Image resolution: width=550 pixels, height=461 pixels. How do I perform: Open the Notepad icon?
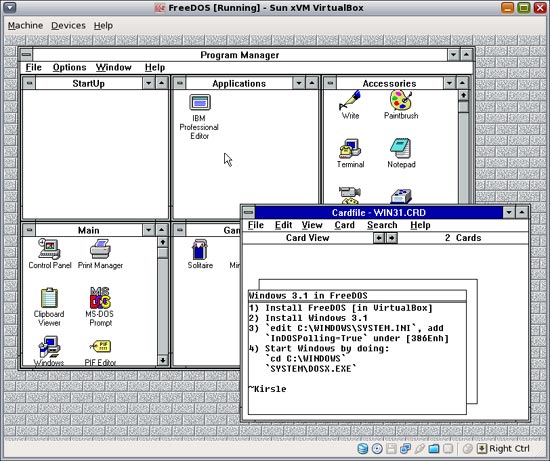pos(401,148)
